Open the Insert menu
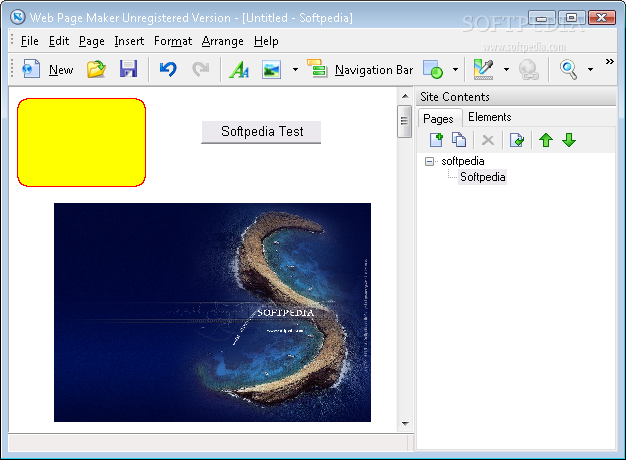 coord(129,41)
